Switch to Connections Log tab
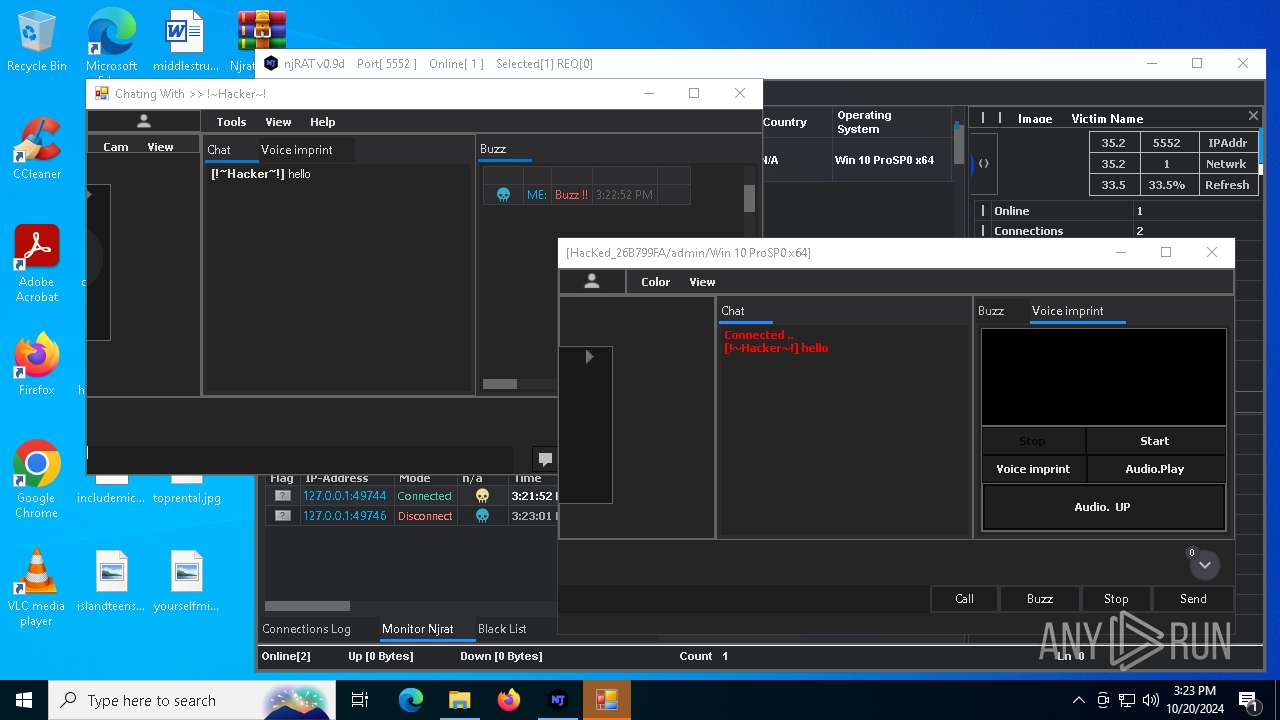1280x720 pixels. click(x=306, y=629)
